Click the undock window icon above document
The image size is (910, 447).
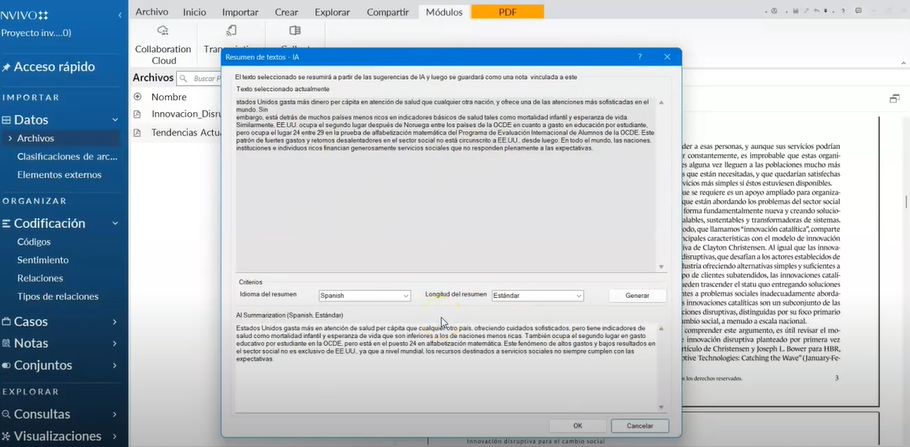pyautogui.click(x=894, y=99)
